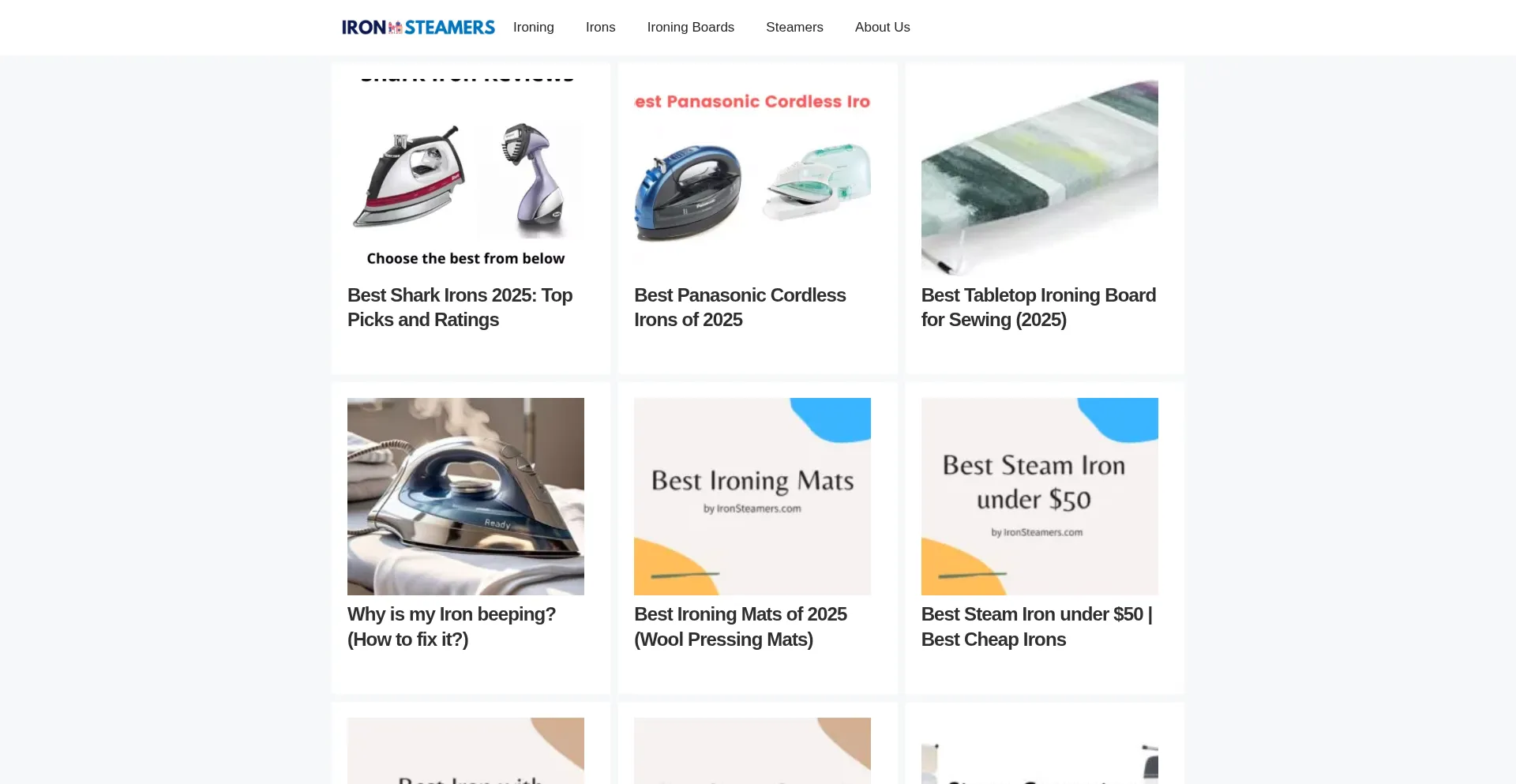Open the Steamers navigation link
This screenshot has width=1516, height=784.
click(x=794, y=28)
